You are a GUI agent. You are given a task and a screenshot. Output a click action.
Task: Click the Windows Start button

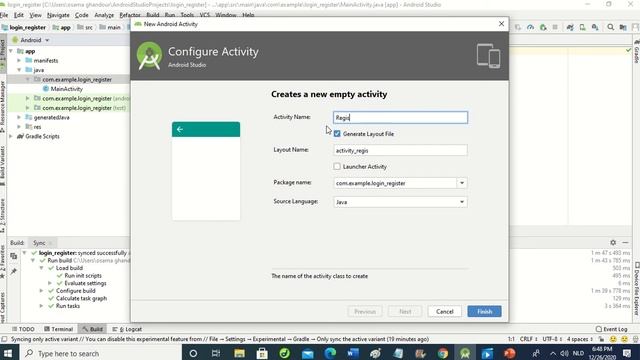coord(8,353)
